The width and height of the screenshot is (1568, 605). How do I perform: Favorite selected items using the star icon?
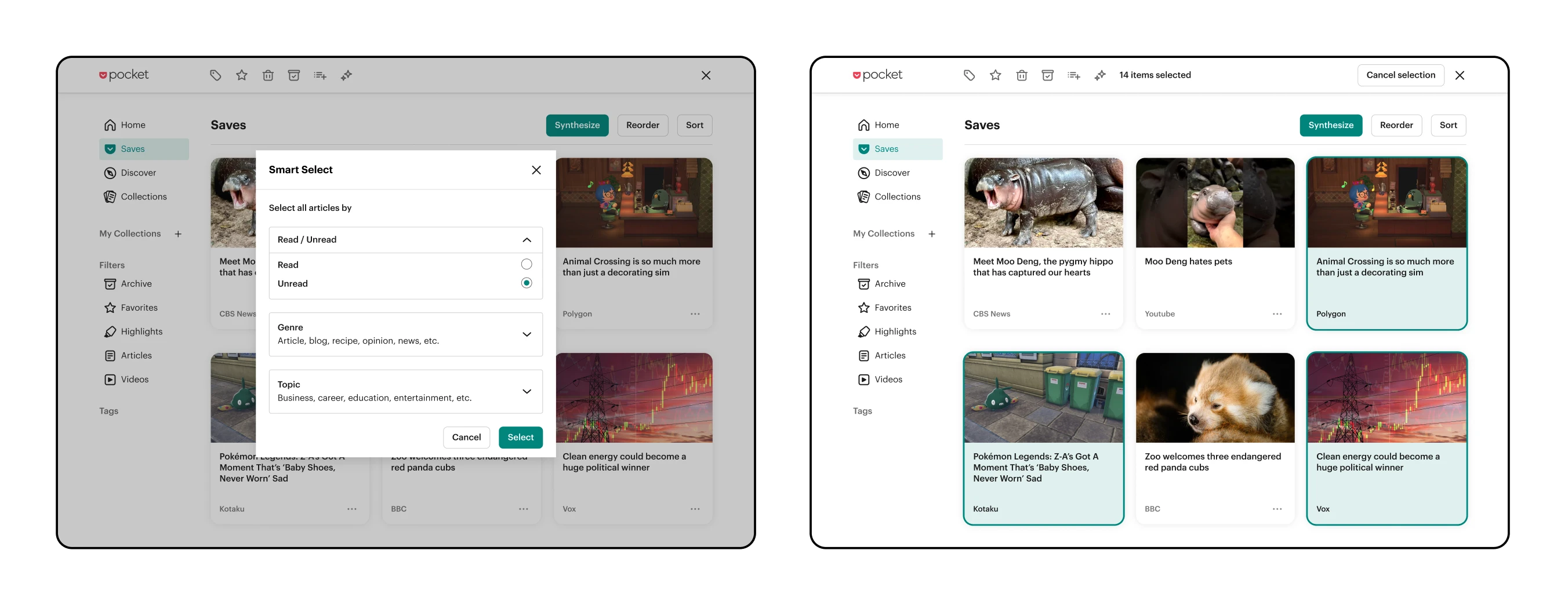(996, 75)
